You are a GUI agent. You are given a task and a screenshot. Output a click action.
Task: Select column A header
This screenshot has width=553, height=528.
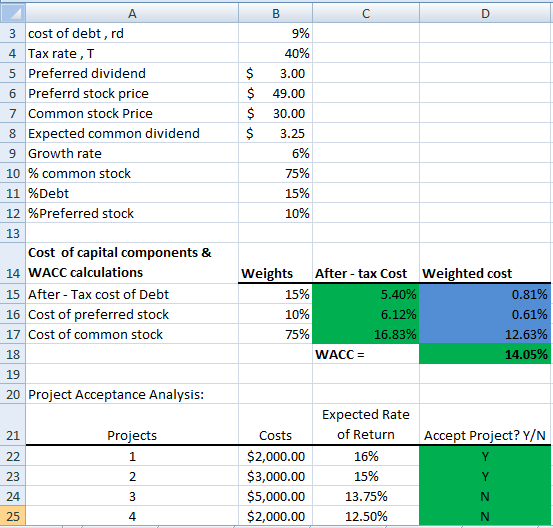point(132,13)
